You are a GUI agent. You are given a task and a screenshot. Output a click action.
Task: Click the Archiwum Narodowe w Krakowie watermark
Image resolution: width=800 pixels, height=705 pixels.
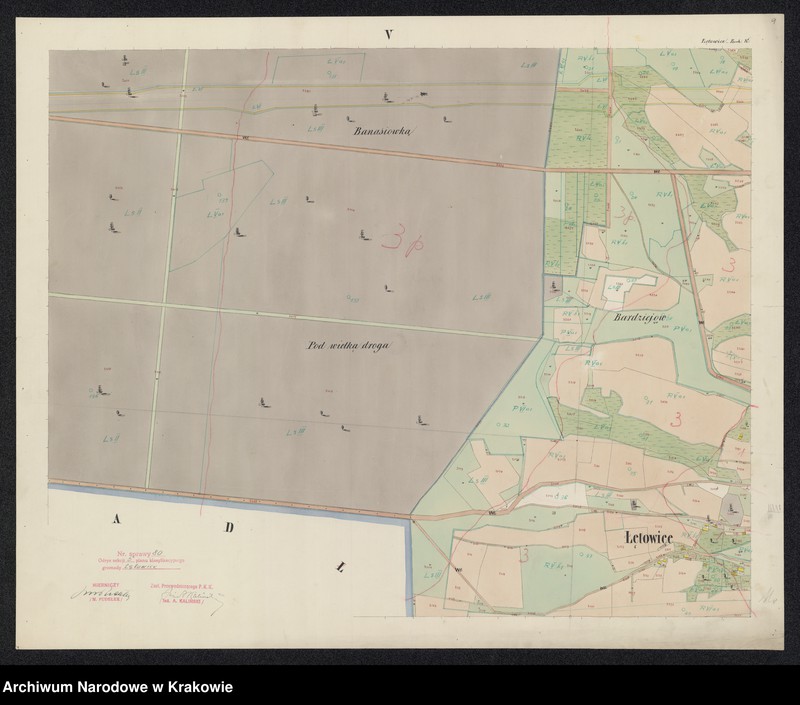point(117,688)
